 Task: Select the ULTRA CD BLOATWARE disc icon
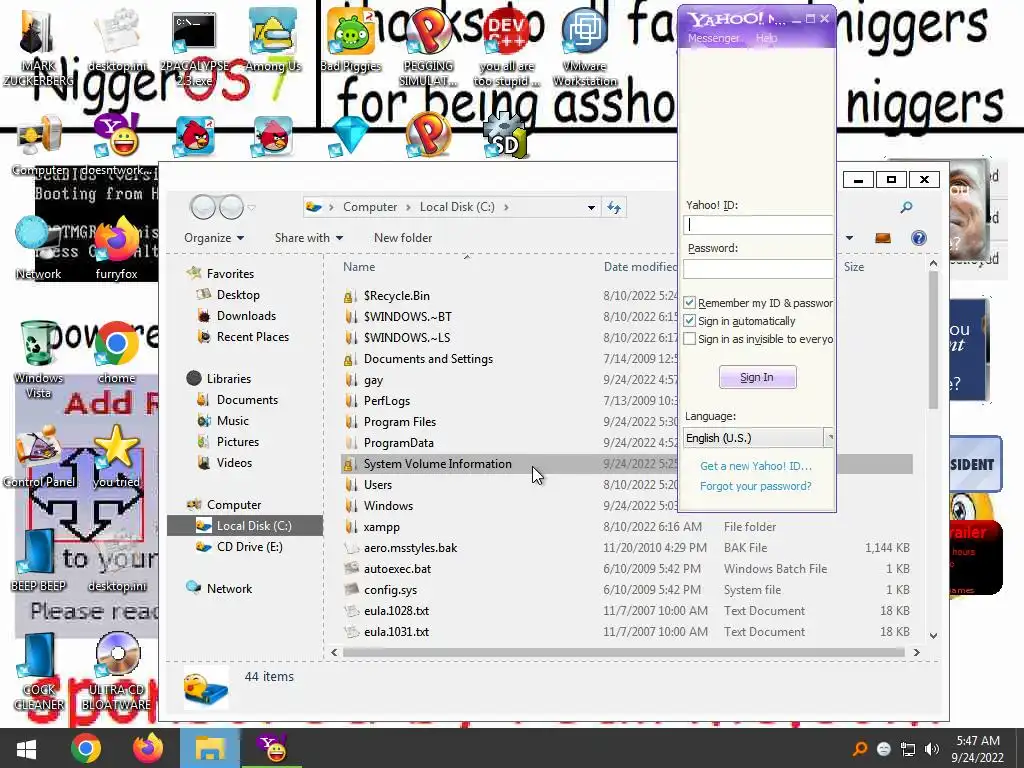pyautogui.click(x=117, y=671)
